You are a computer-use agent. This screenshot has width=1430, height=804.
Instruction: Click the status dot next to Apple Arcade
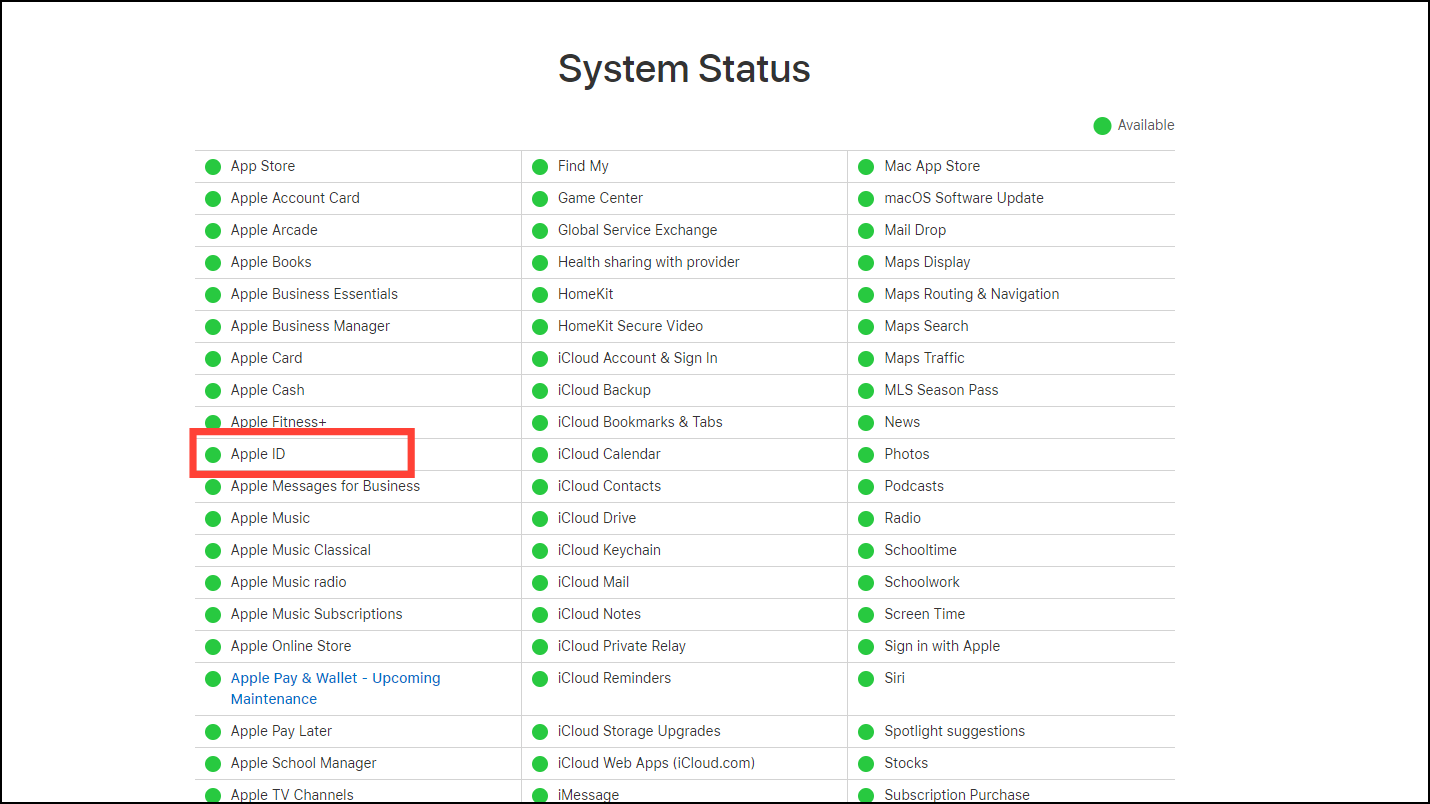point(213,231)
